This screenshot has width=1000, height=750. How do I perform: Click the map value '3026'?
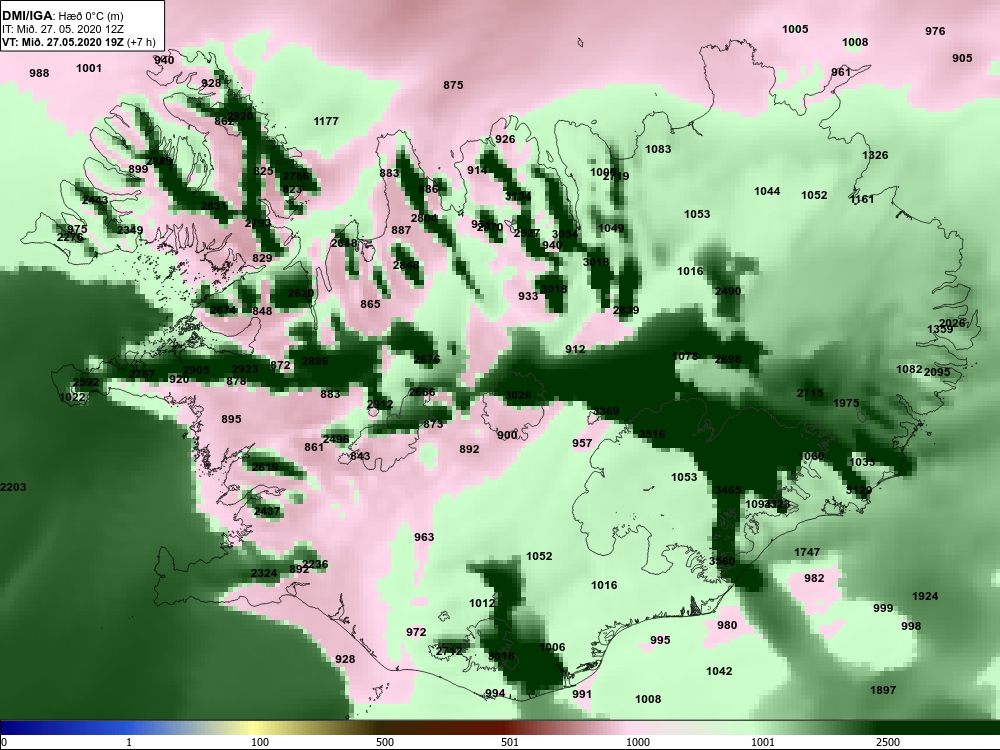click(518, 395)
